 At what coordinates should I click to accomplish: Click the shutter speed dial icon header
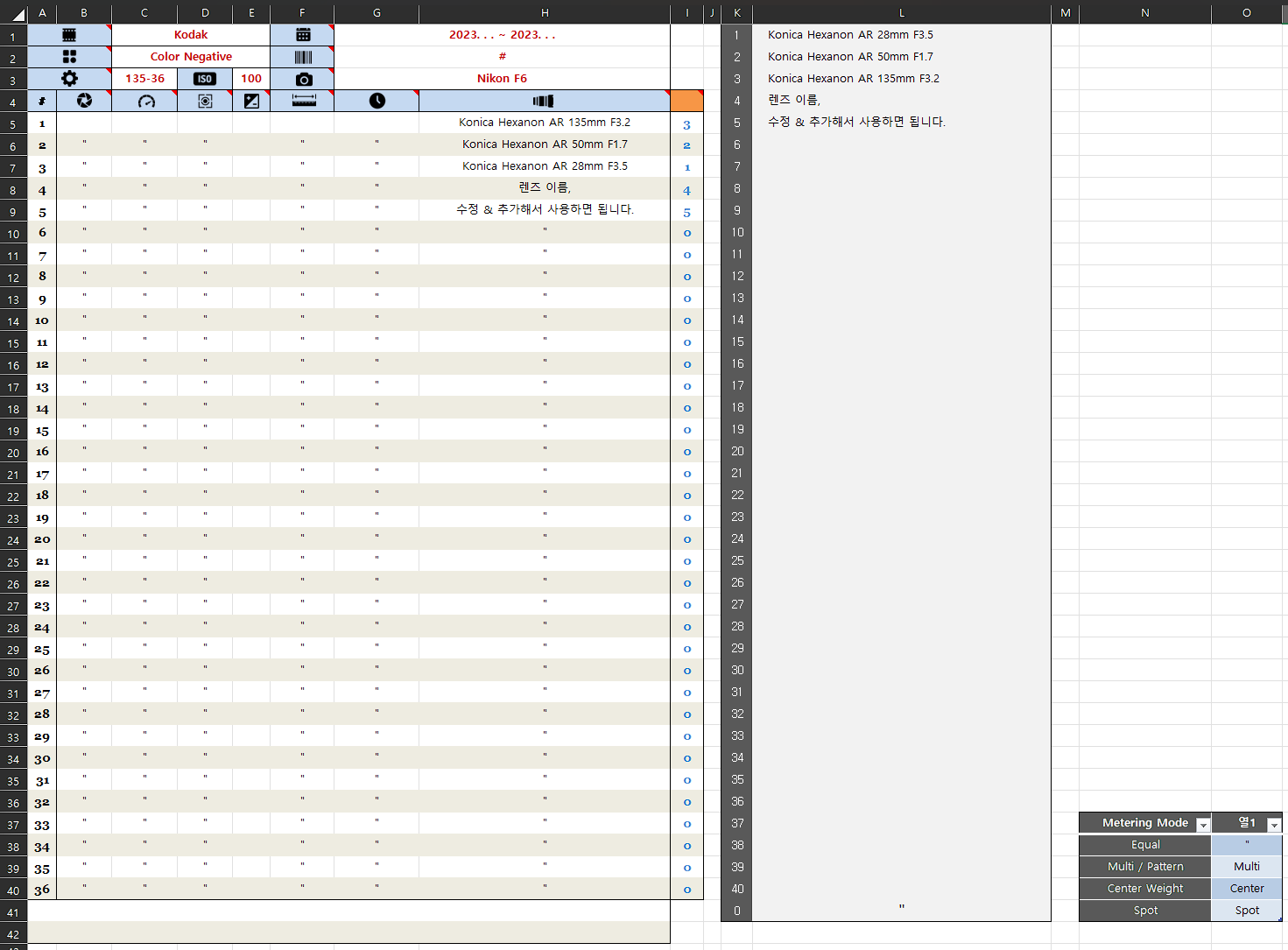pyautogui.click(x=145, y=101)
